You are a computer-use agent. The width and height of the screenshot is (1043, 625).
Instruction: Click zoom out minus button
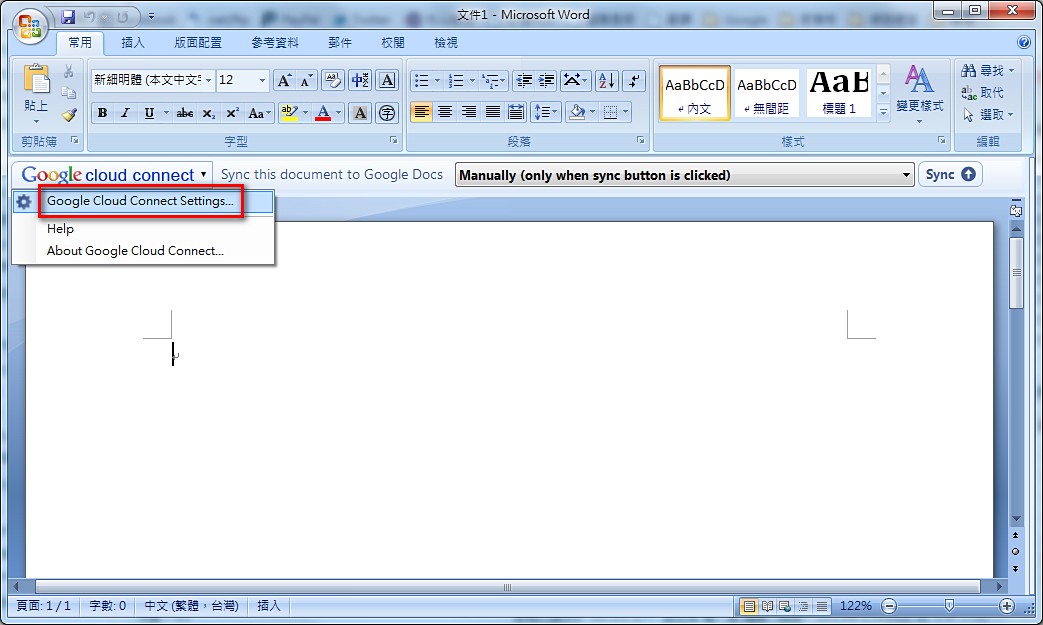pos(889,606)
